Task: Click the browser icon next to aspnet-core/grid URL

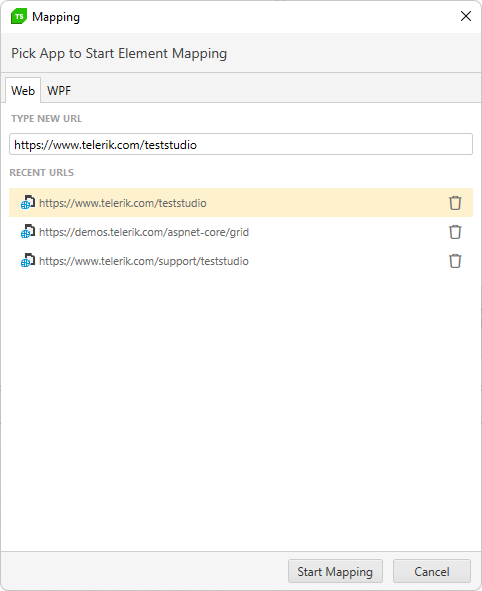Action: coord(28,231)
